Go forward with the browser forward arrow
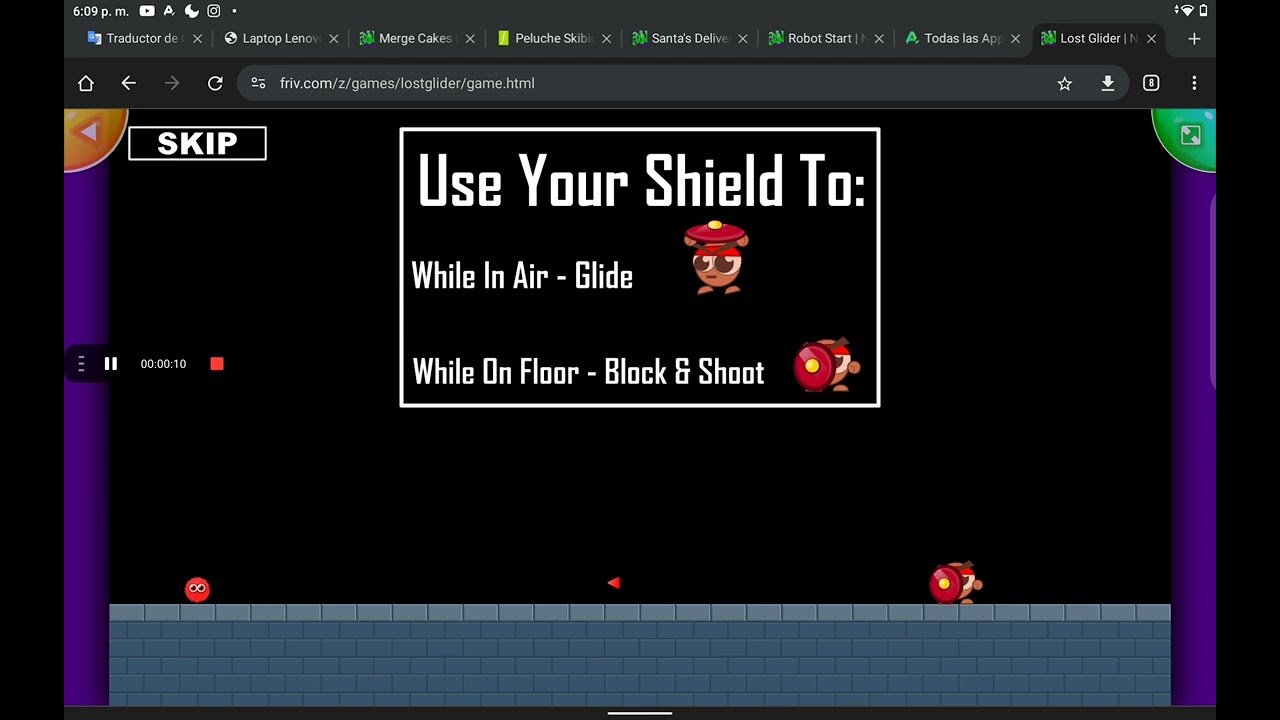The width and height of the screenshot is (1280, 720). [x=172, y=84]
